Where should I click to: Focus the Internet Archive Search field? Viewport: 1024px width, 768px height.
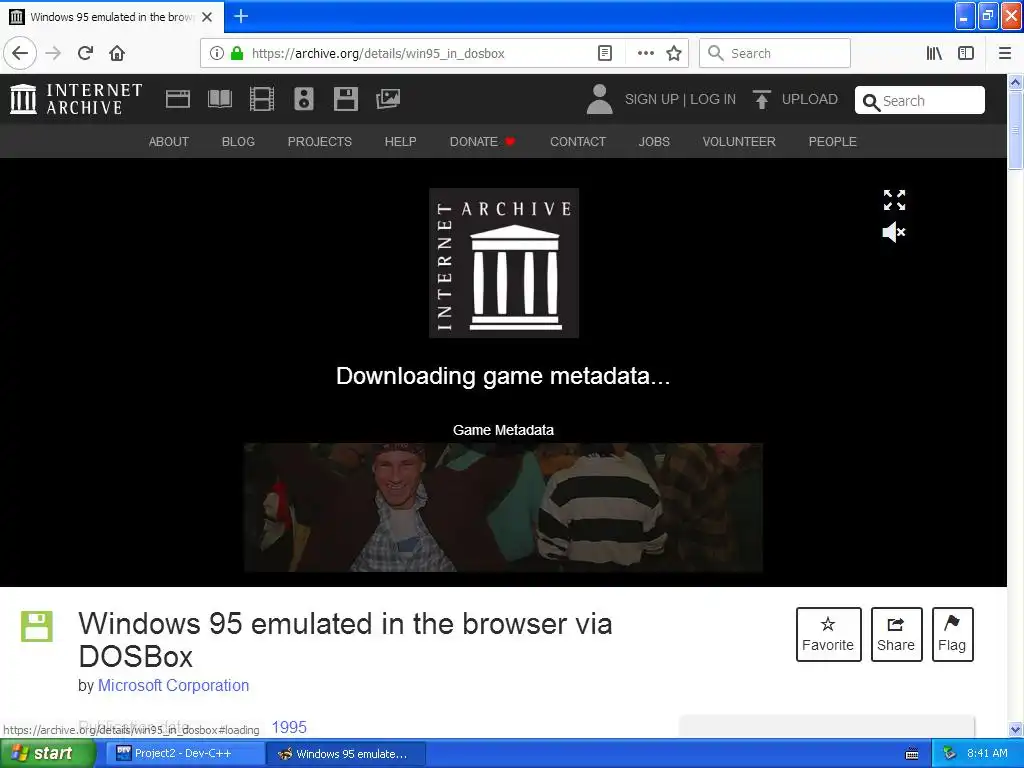(x=920, y=101)
